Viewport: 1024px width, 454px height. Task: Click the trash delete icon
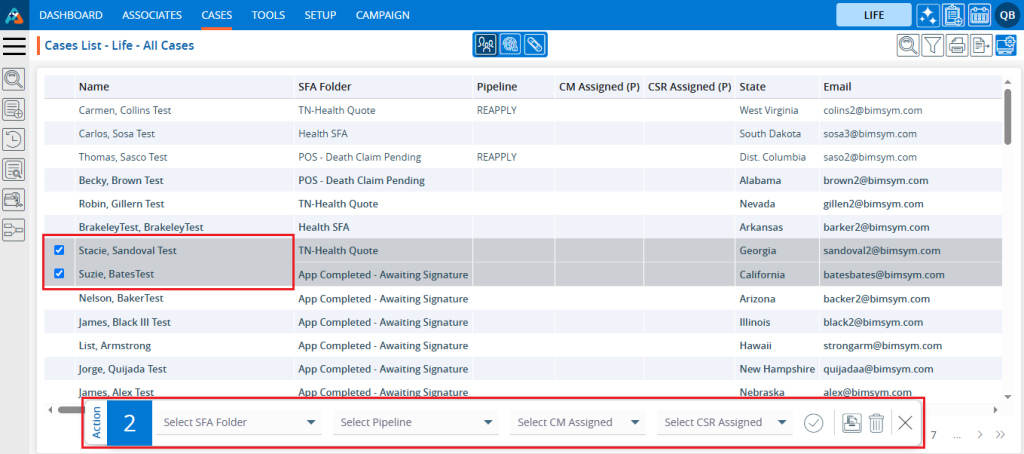click(x=876, y=423)
